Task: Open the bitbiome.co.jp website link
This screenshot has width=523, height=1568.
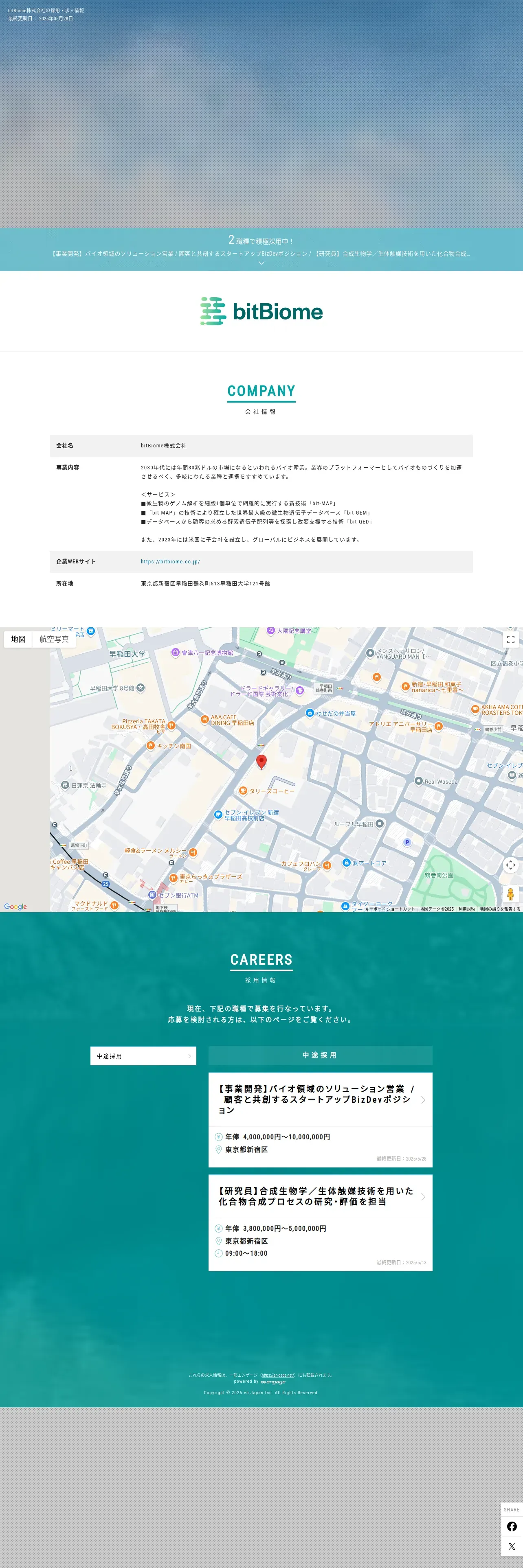Action: point(171,562)
